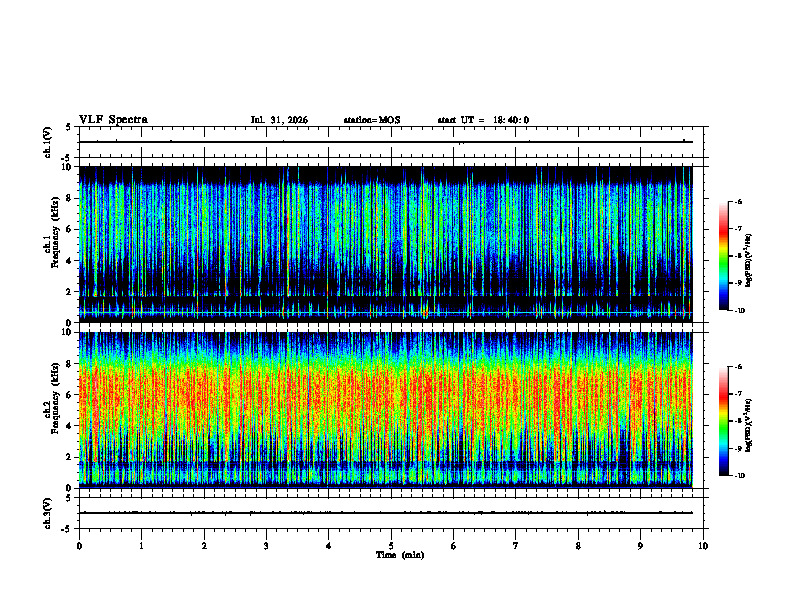Click the ch.2 spectrogram color scale bar
This screenshot has height=612, width=792.
point(723,421)
